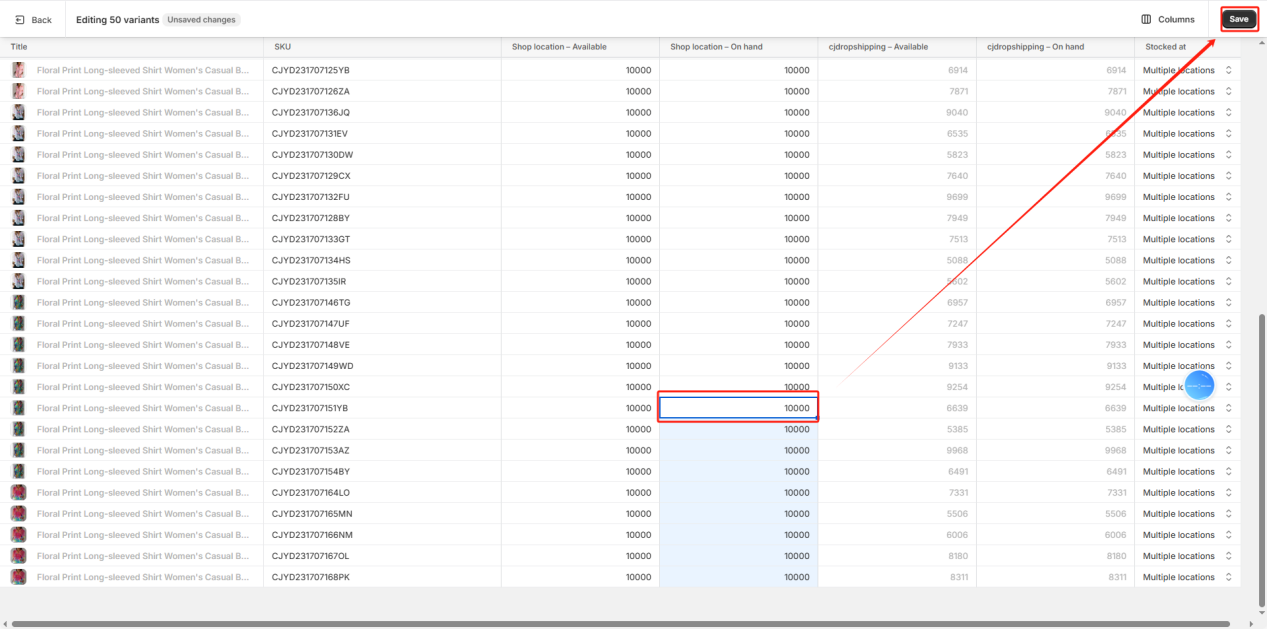
Task: Select On hand cell for SKU CJYD231707166NM
Action: [738, 535]
